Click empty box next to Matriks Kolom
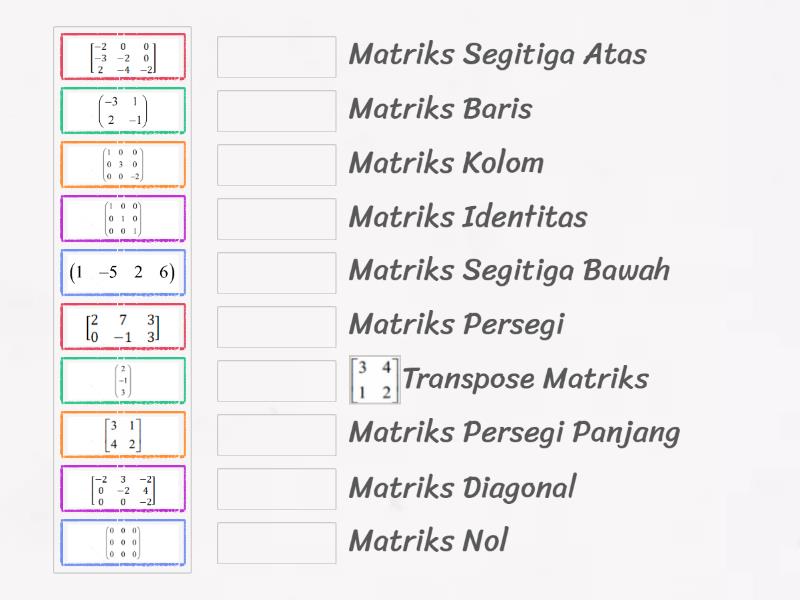The height and width of the screenshot is (600, 800). (x=277, y=165)
